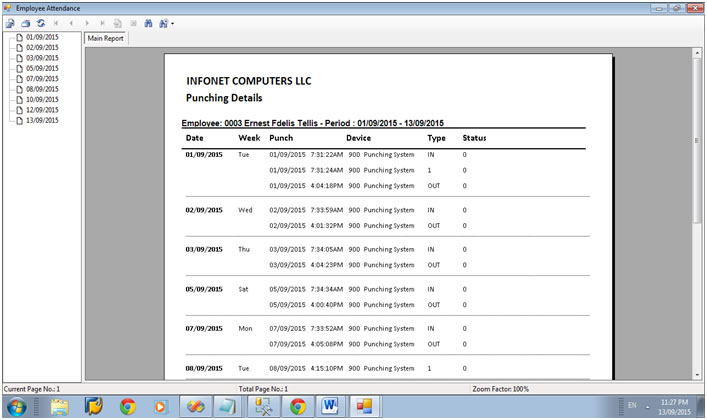Image resolution: width=707 pixels, height=420 pixels.
Task: Open the red-orange squares taskbar app
Action: (x=364, y=407)
